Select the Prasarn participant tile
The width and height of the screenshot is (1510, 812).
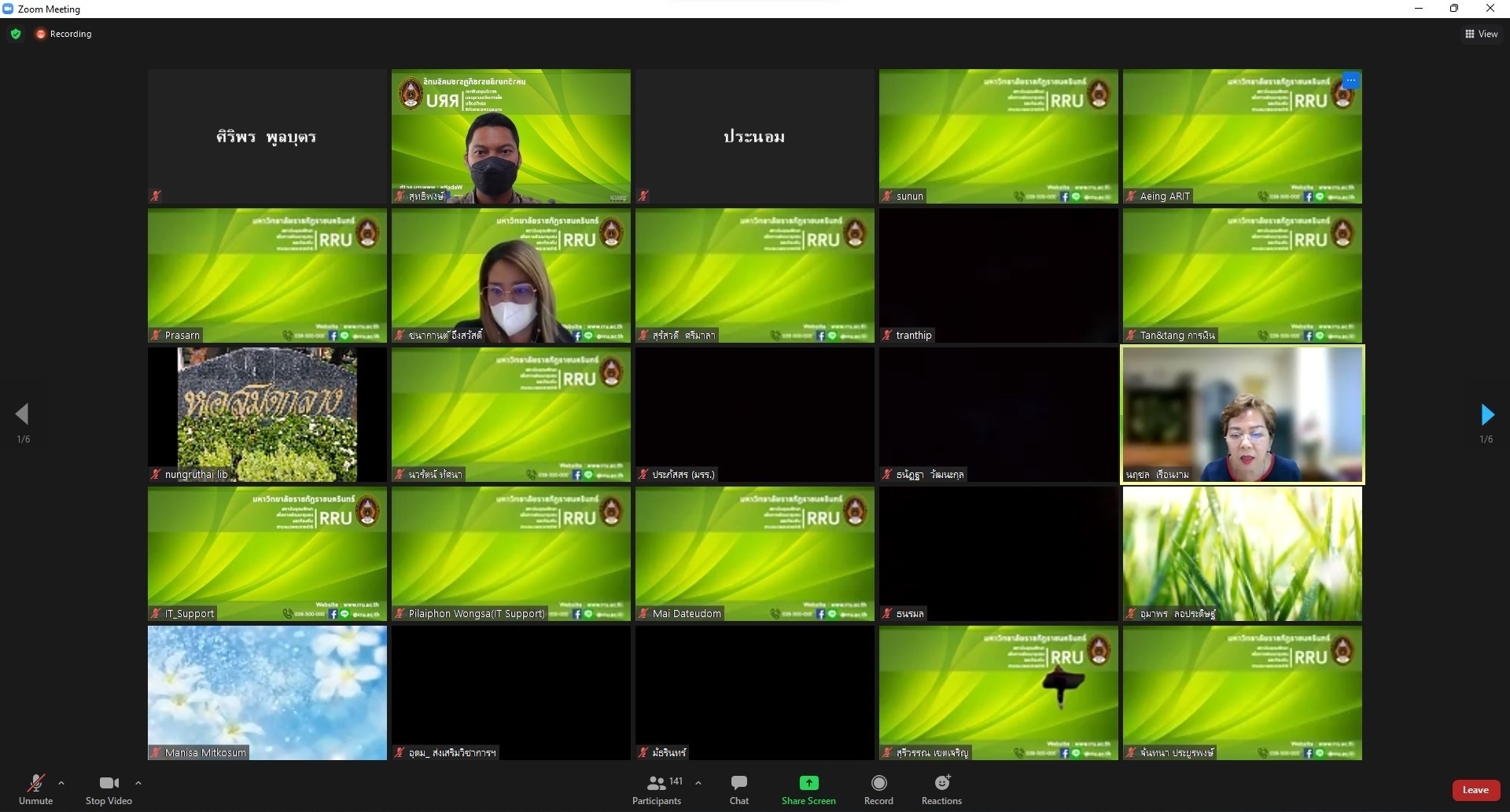point(267,276)
